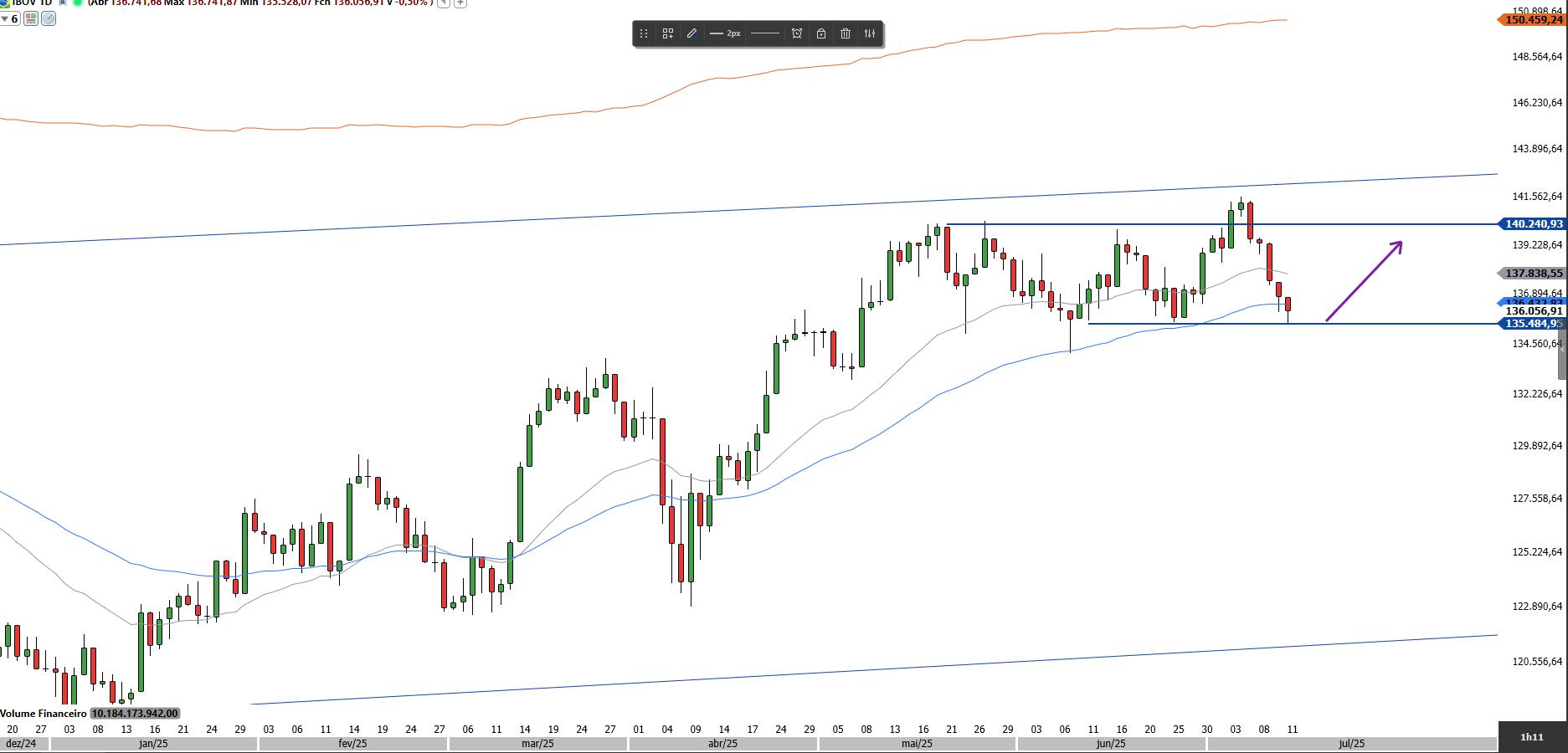The height and width of the screenshot is (753, 1568).
Task: Click price scale value 143.896,64
Action: coord(1536,149)
